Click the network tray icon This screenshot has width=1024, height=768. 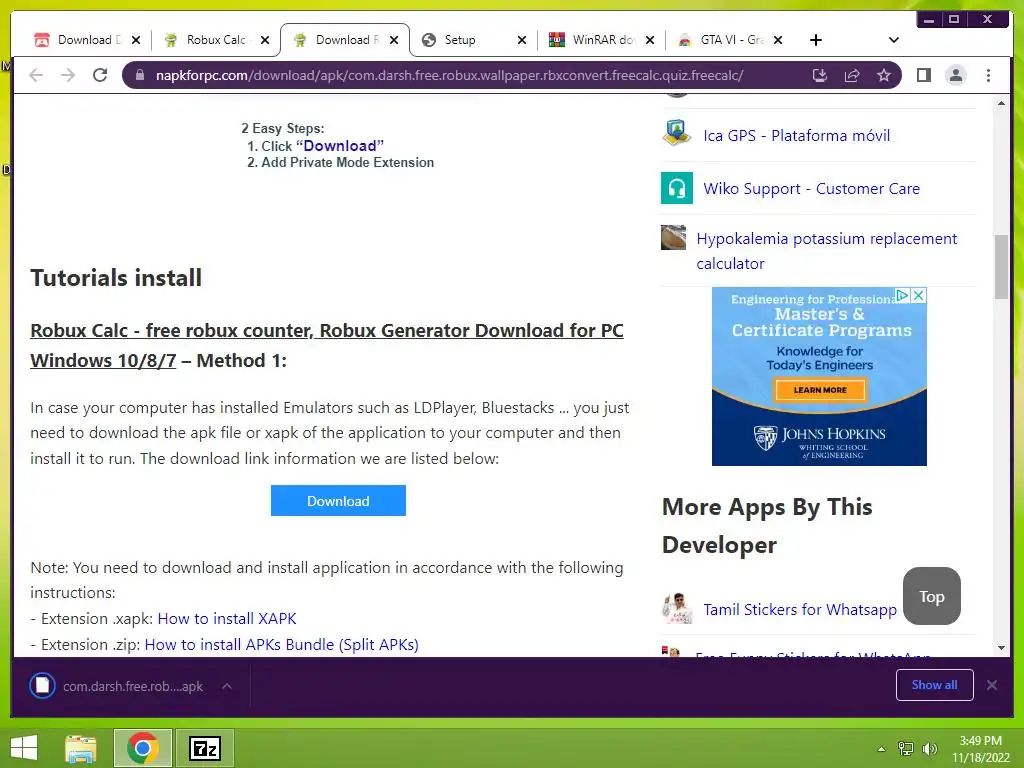pos(905,749)
